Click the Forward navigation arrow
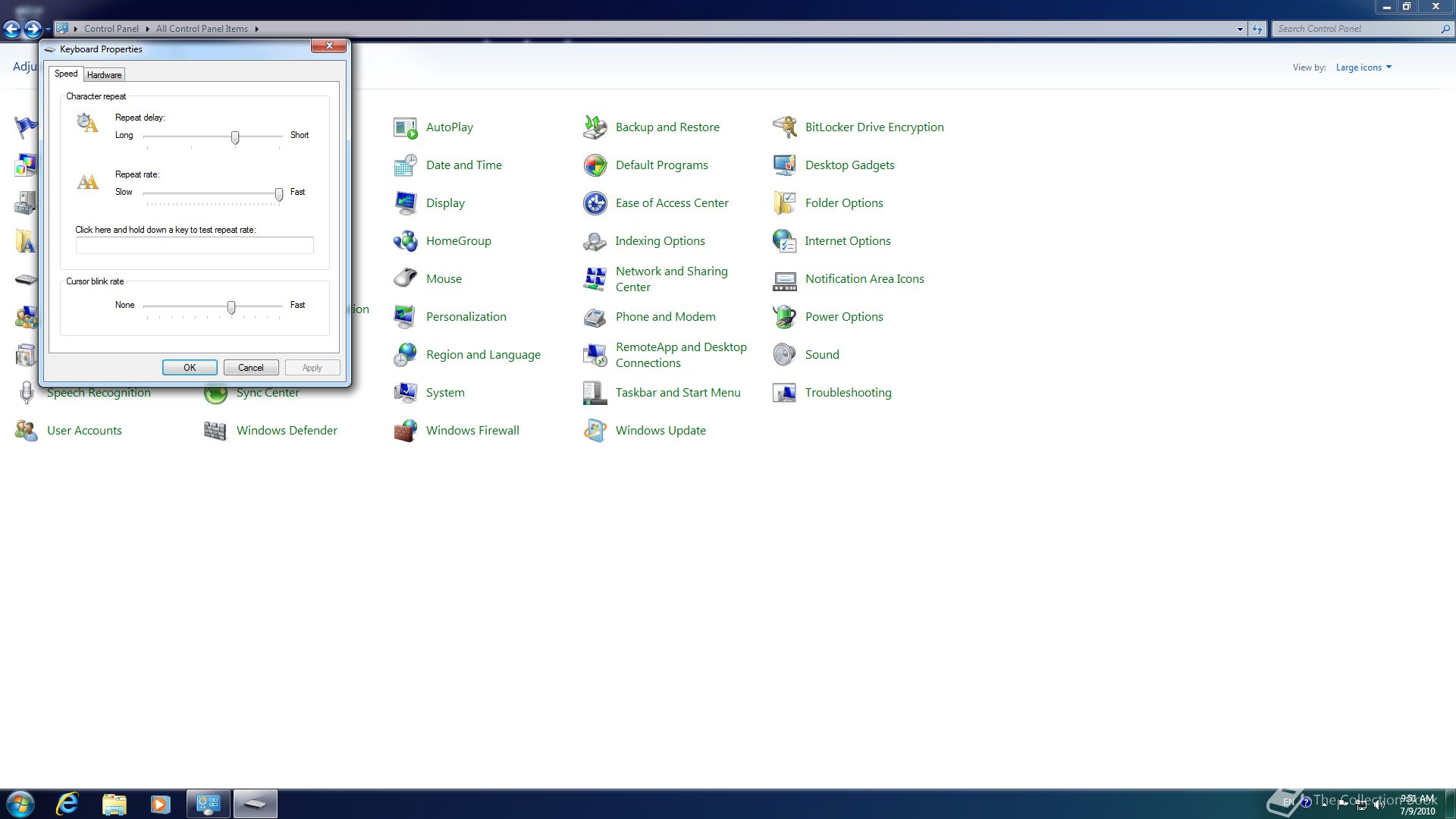Screen dimensions: 1456x819 pyautogui.click(x=33, y=29)
